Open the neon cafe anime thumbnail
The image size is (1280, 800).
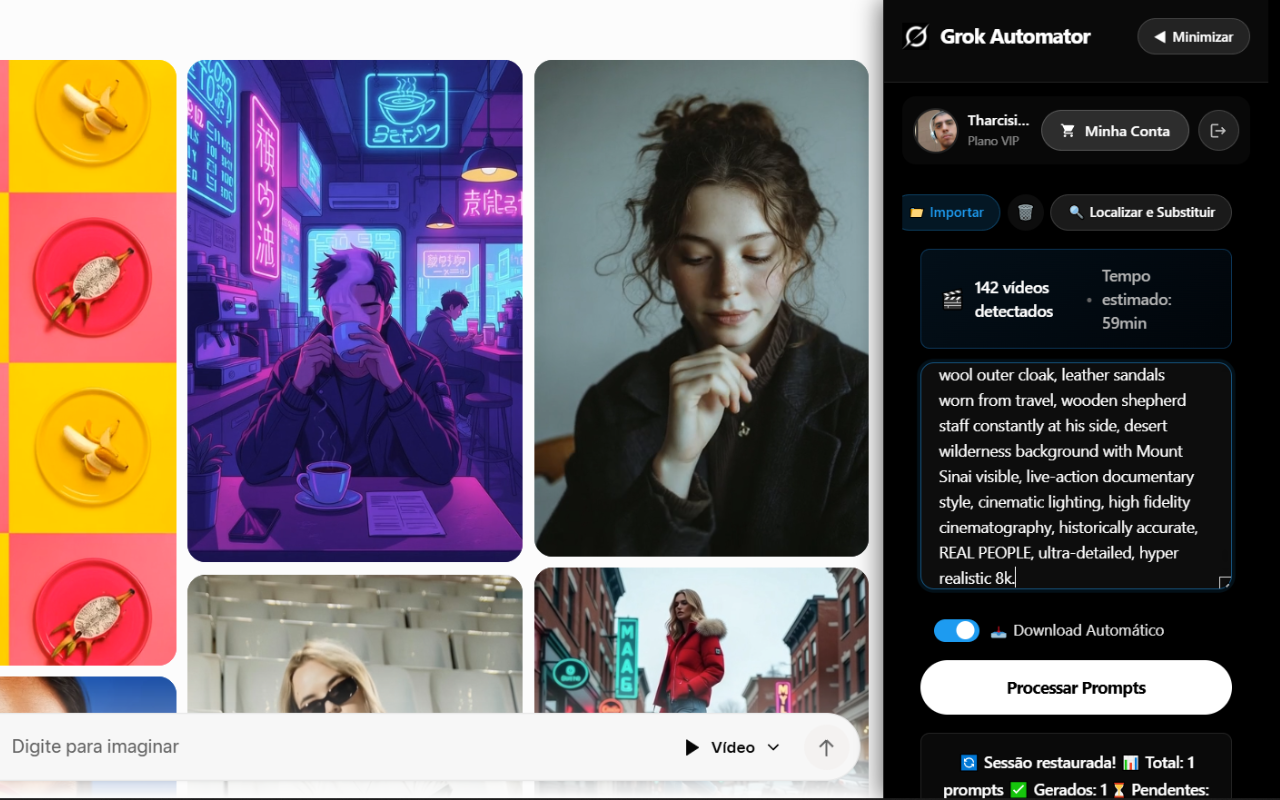click(354, 310)
